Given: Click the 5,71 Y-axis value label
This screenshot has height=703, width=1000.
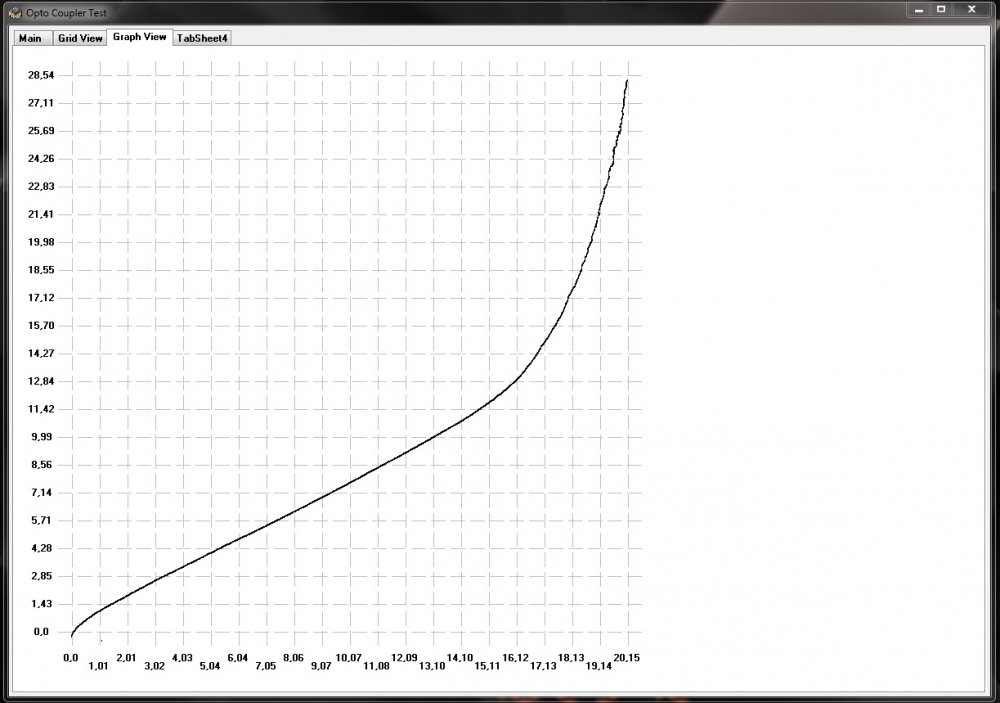Looking at the screenshot, I should coord(41,520).
